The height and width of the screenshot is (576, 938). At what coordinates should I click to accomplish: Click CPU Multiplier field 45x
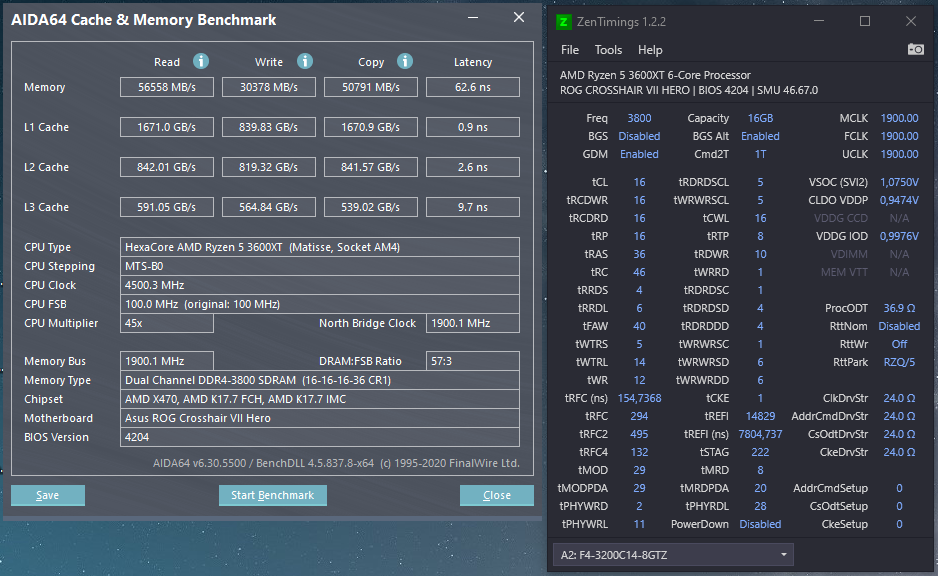(x=167, y=323)
